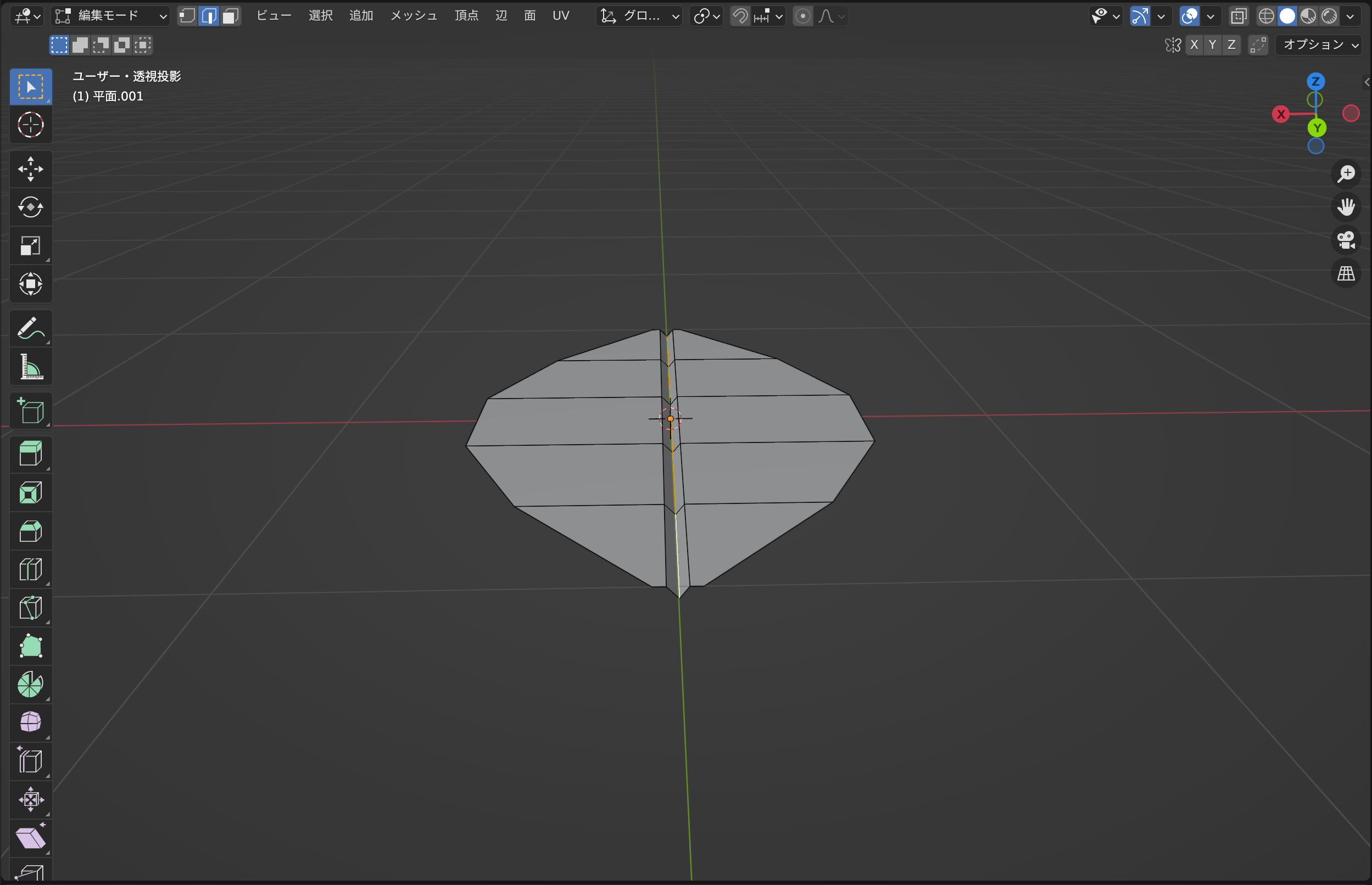Screen dimensions: 1372x885
Task: Switch to solid shading
Action: (x=1287, y=16)
